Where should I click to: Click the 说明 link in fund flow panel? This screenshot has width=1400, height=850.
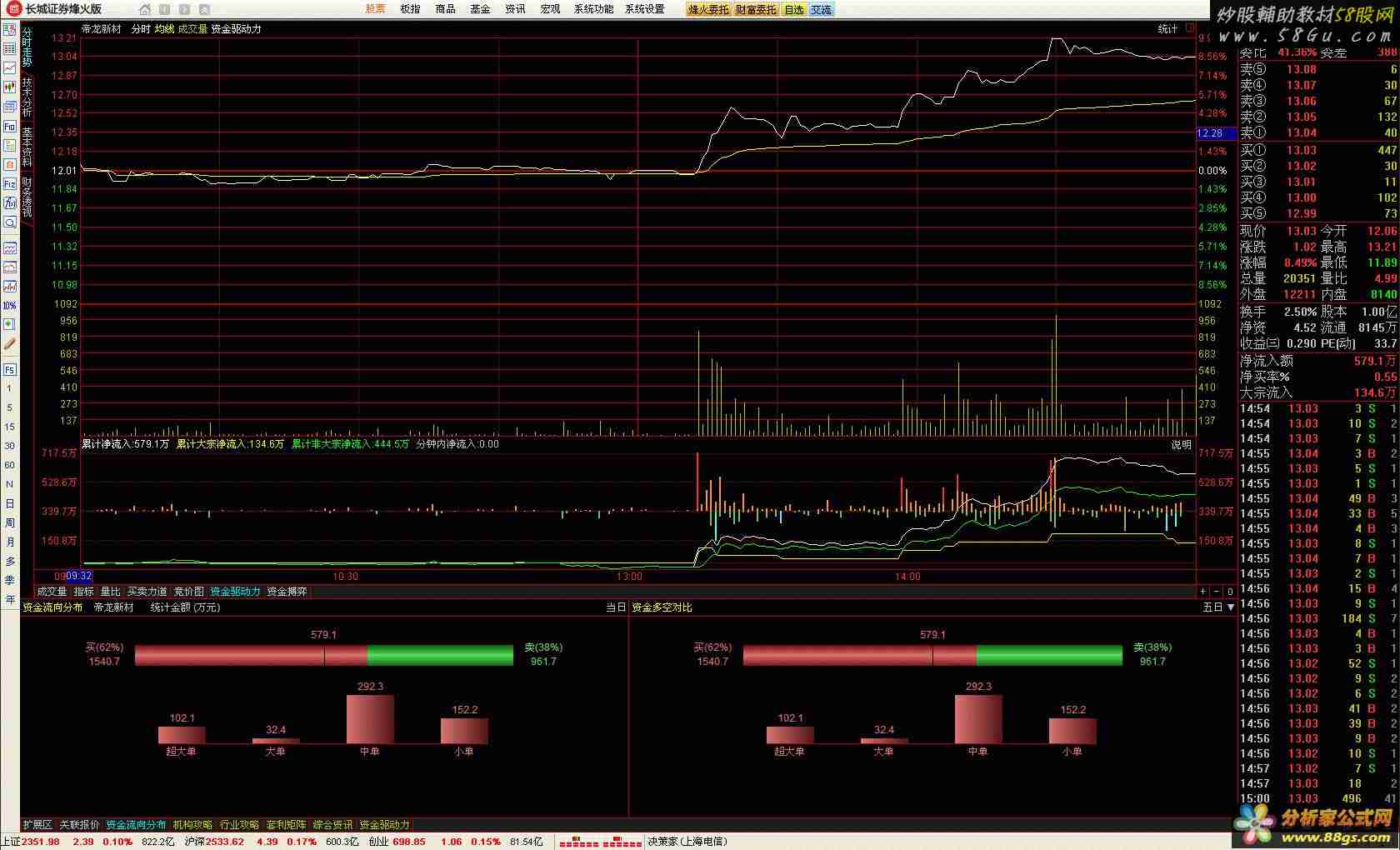[1182, 445]
